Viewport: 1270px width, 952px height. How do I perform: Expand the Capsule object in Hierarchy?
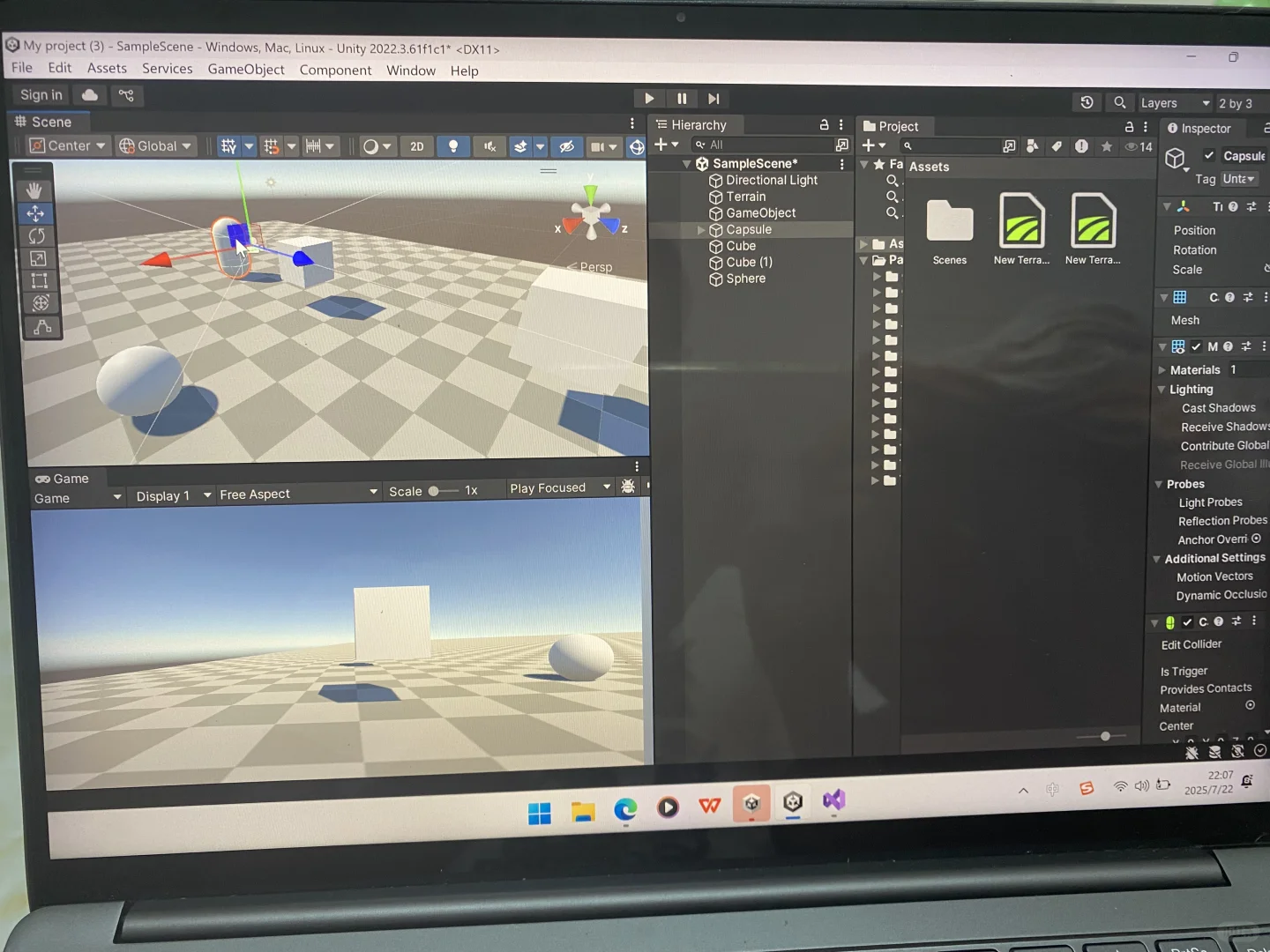point(701,230)
